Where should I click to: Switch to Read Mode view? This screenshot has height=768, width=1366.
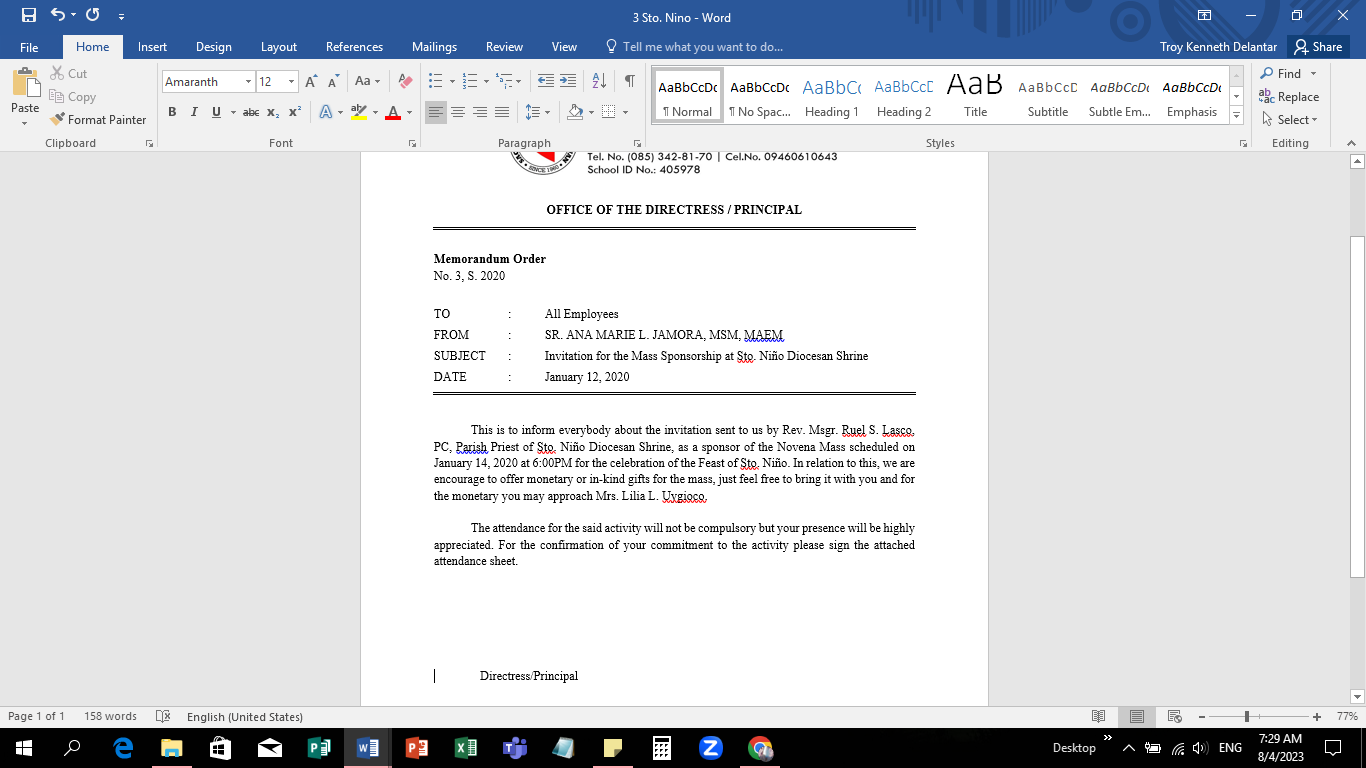[x=1099, y=716]
